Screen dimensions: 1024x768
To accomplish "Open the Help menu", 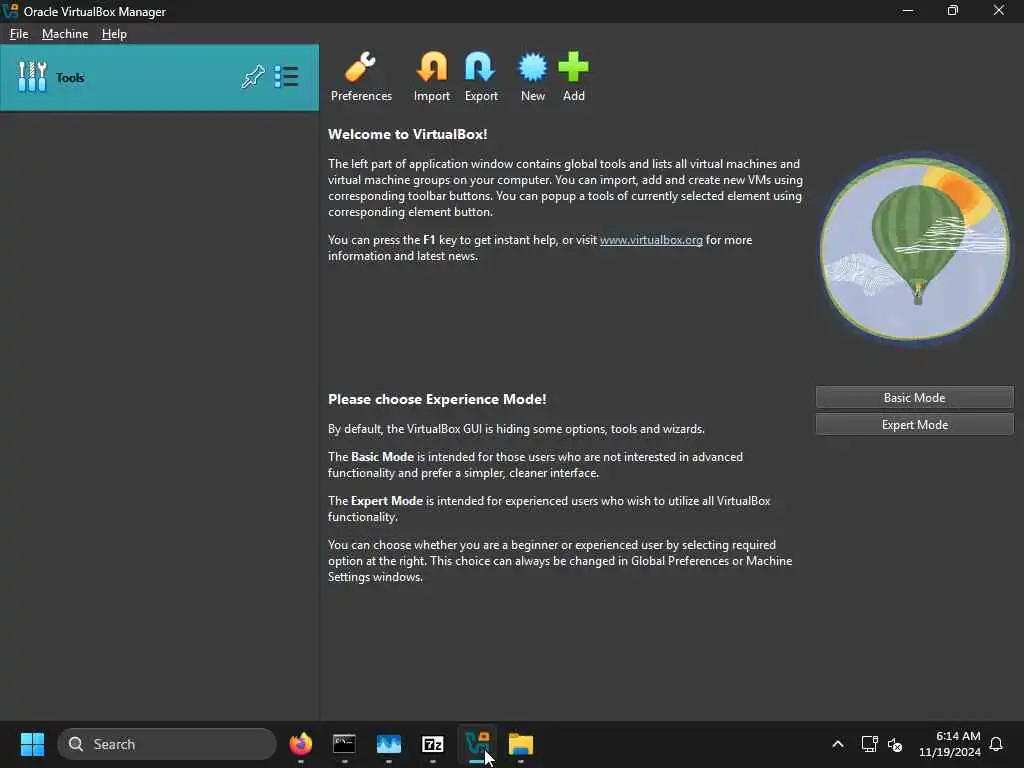I will coord(114,34).
